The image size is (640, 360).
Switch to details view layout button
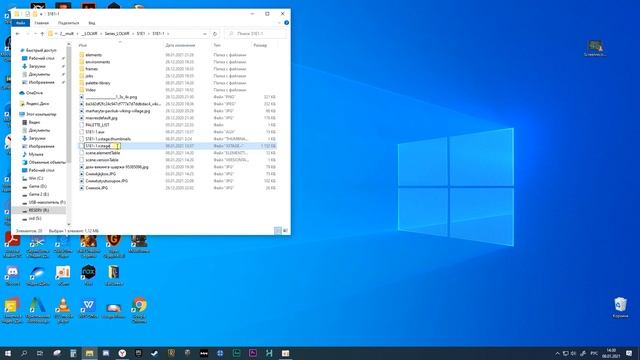tap(278, 231)
